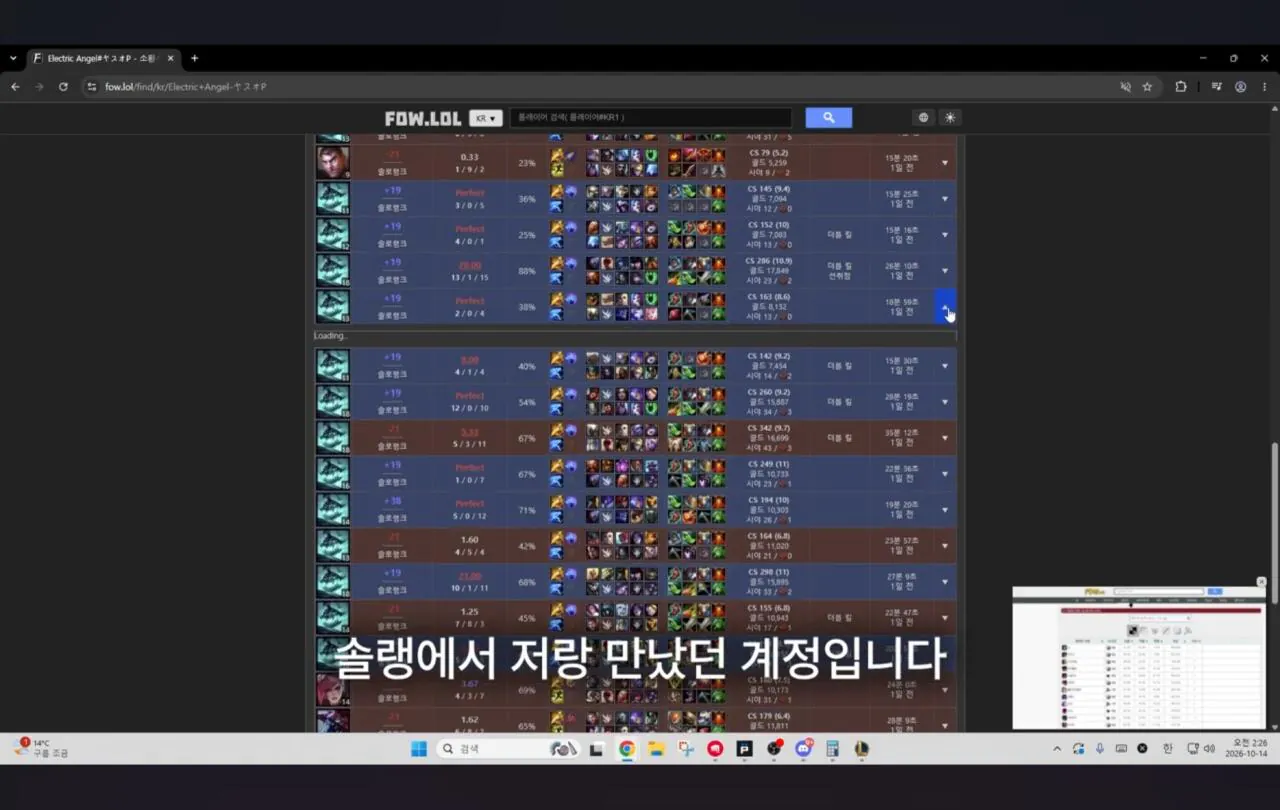Click the taskbar search box
This screenshot has height=810, width=1280.
[508, 749]
